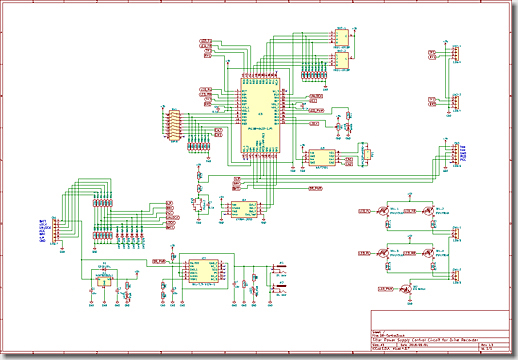Select the left-edge connector with blue pin labels
This screenshot has width=518, height=360.
(x=54, y=230)
